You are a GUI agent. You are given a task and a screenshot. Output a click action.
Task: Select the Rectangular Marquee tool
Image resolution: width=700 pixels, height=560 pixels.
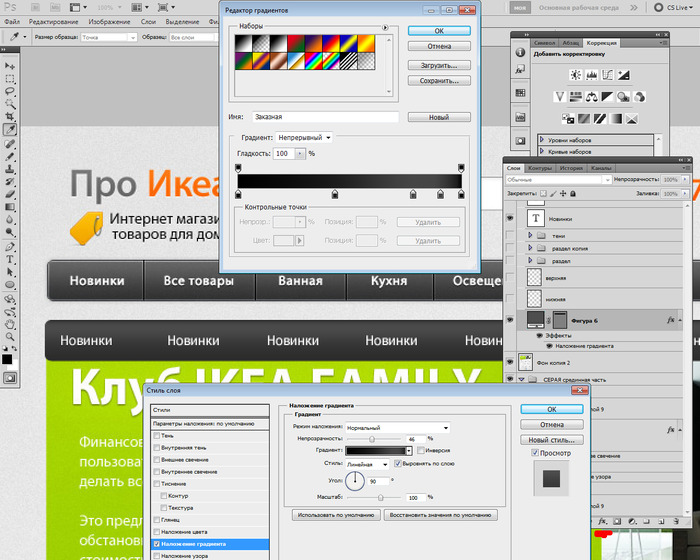(9, 79)
